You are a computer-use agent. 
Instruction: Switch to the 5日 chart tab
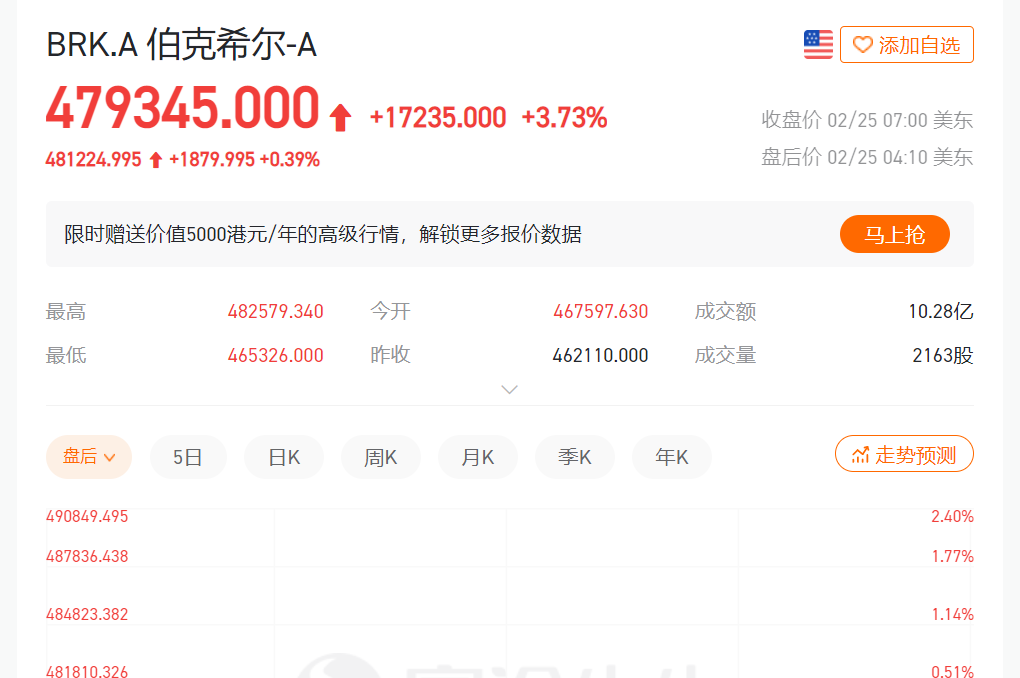(x=188, y=457)
